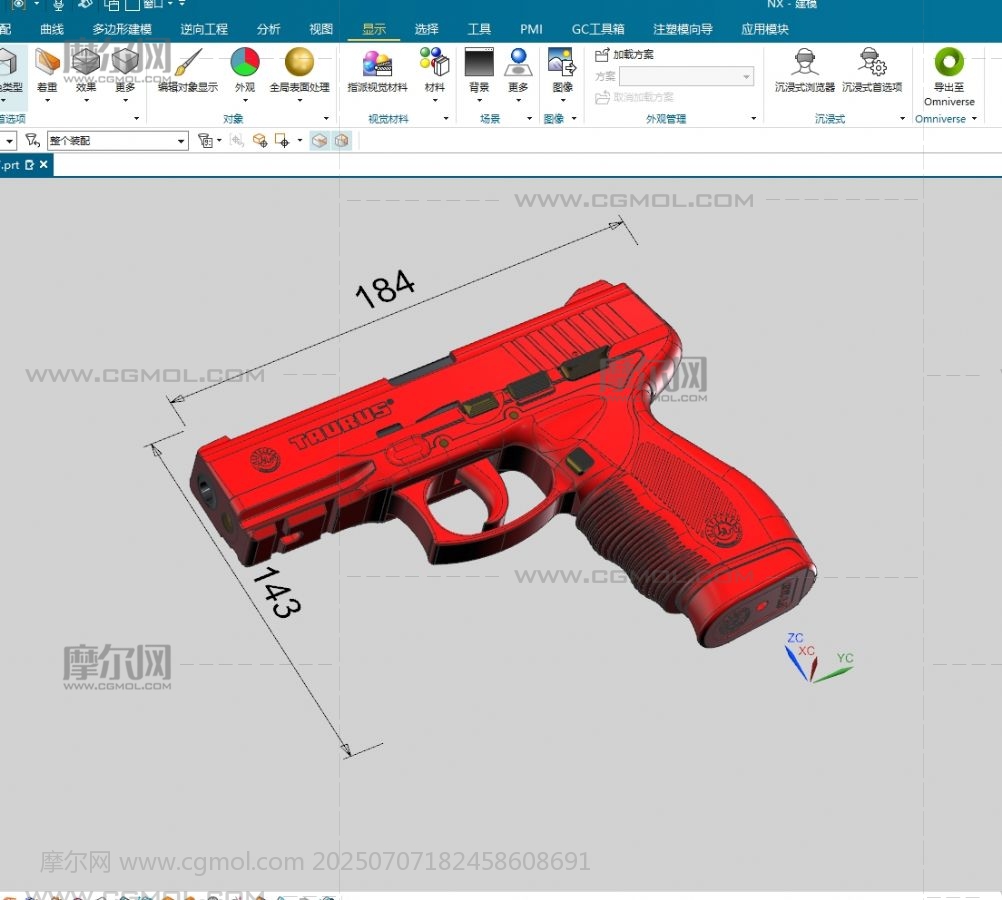The height and width of the screenshot is (900, 1002).
Task: Click the selection icons dropdown arrow
Action: coord(300,141)
